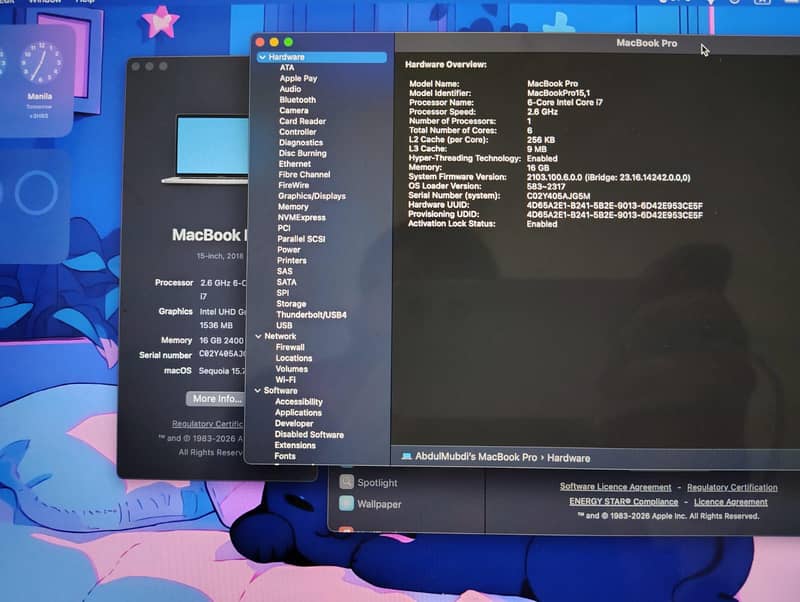Open Applications under Software
The width and height of the screenshot is (800, 602).
[298, 412]
